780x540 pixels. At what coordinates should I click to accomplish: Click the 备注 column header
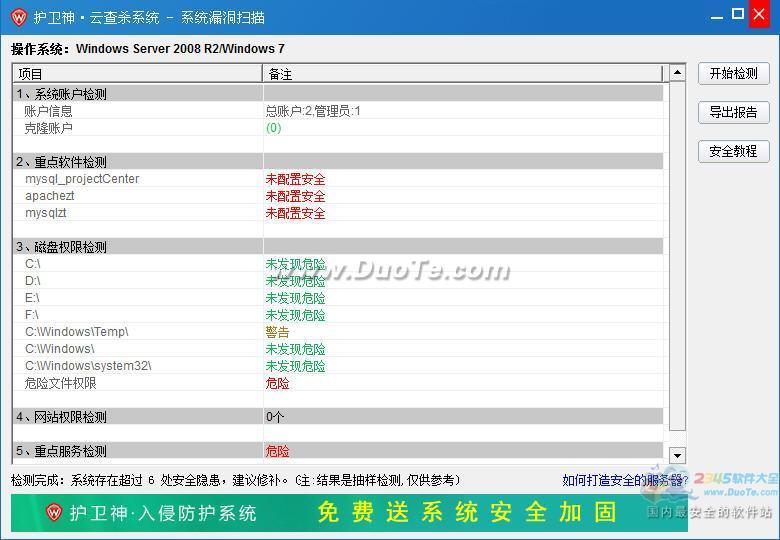pyautogui.click(x=462, y=74)
